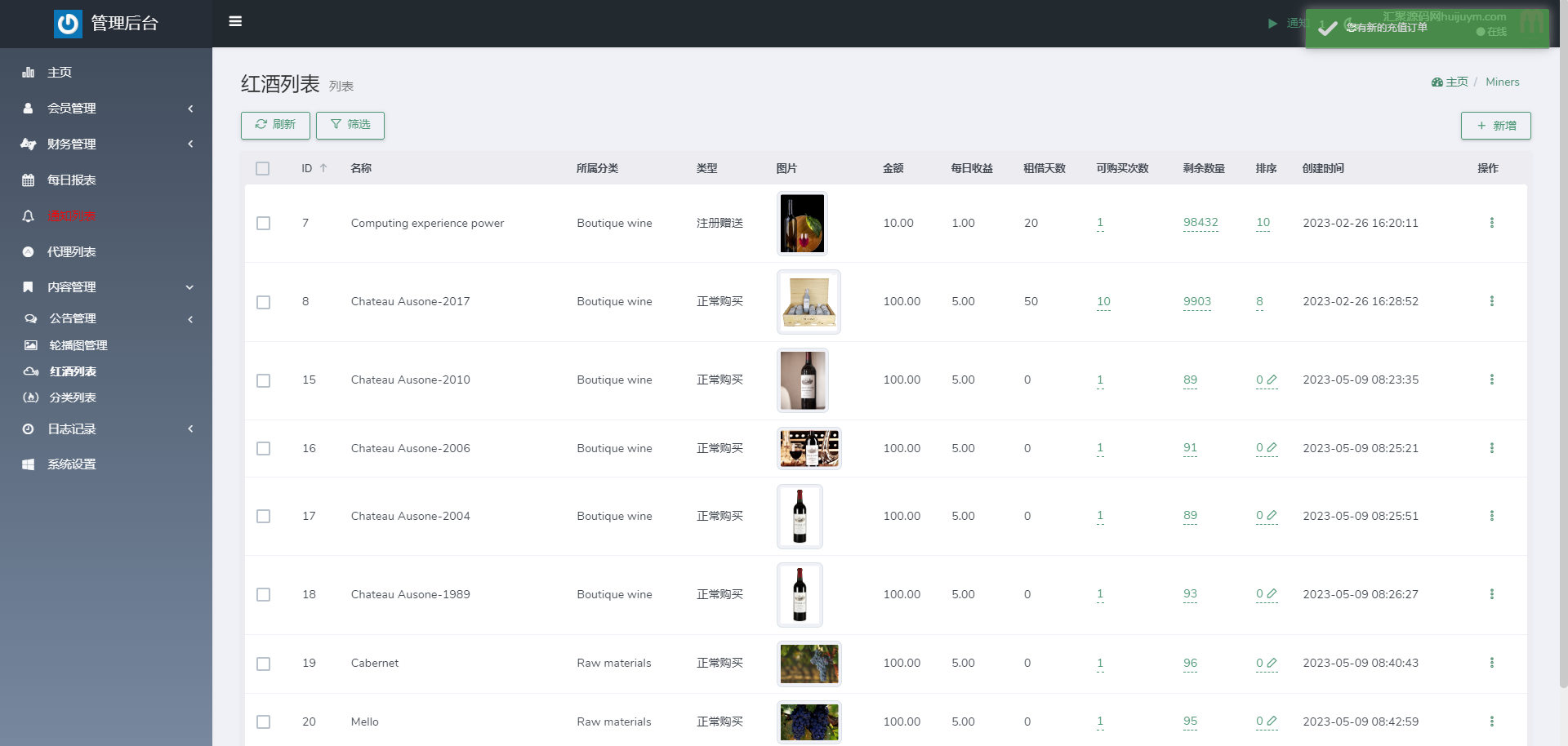
Task: Check the row with ID 18
Action: pyautogui.click(x=263, y=594)
